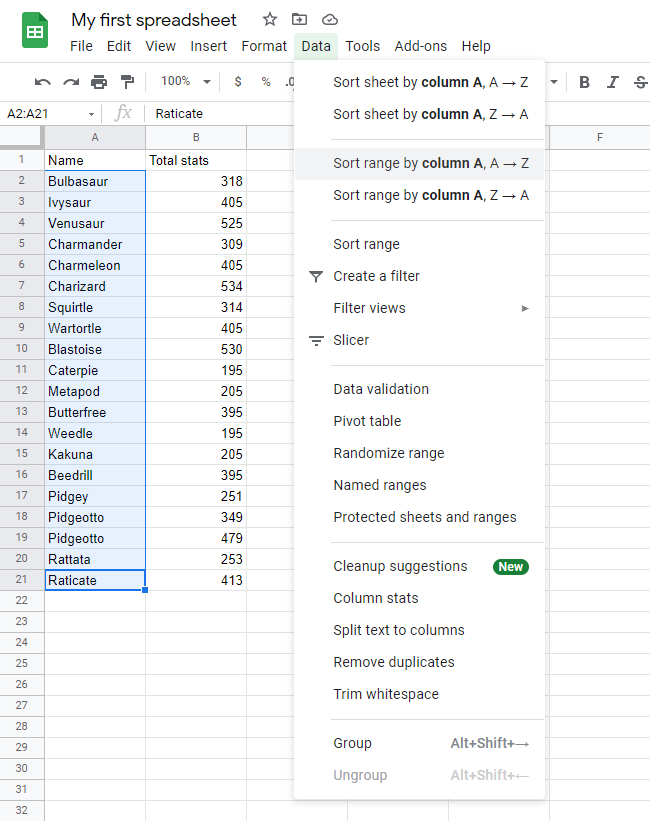Apply percent format button
Image resolution: width=650 pixels, height=821 pixels.
(x=266, y=82)
